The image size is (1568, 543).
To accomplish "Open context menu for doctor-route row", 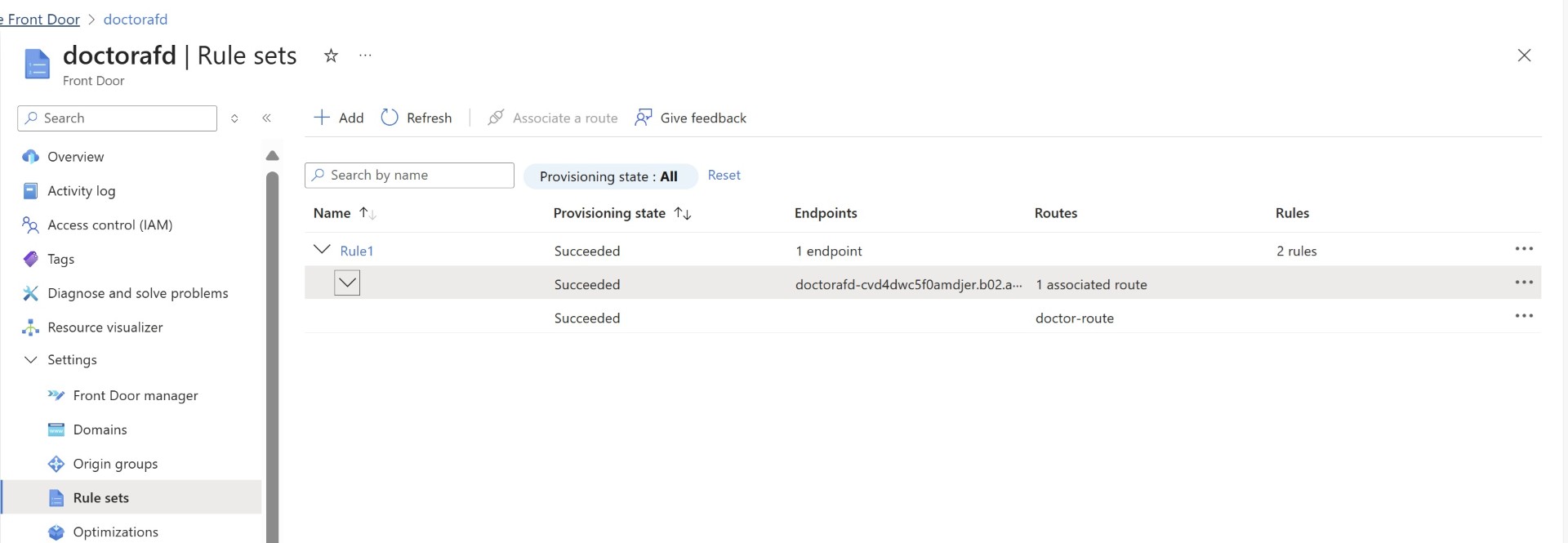I will click(x=1524, y=316).
